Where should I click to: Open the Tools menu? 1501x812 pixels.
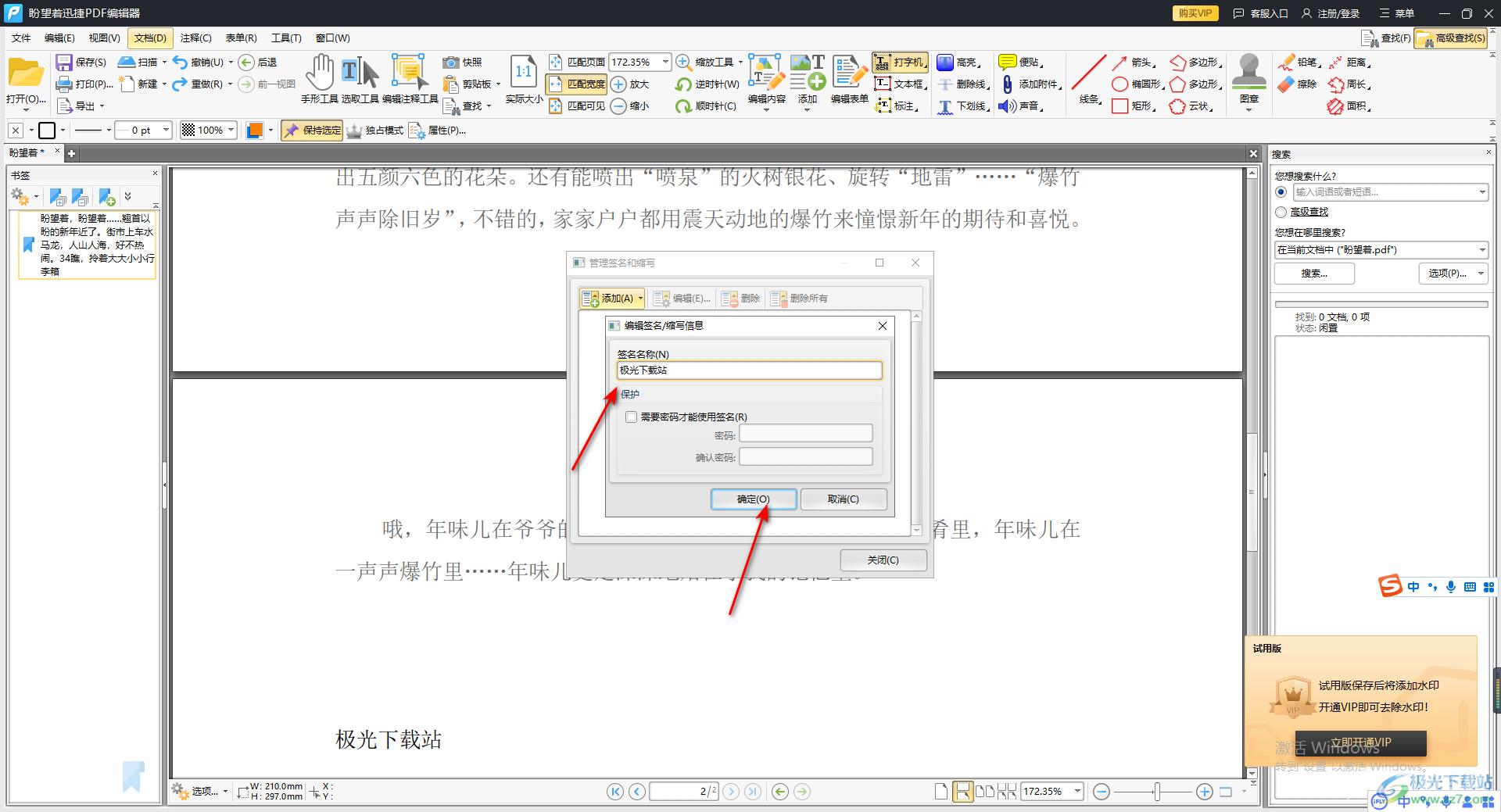pyautogui.click(x=286, y=38)
